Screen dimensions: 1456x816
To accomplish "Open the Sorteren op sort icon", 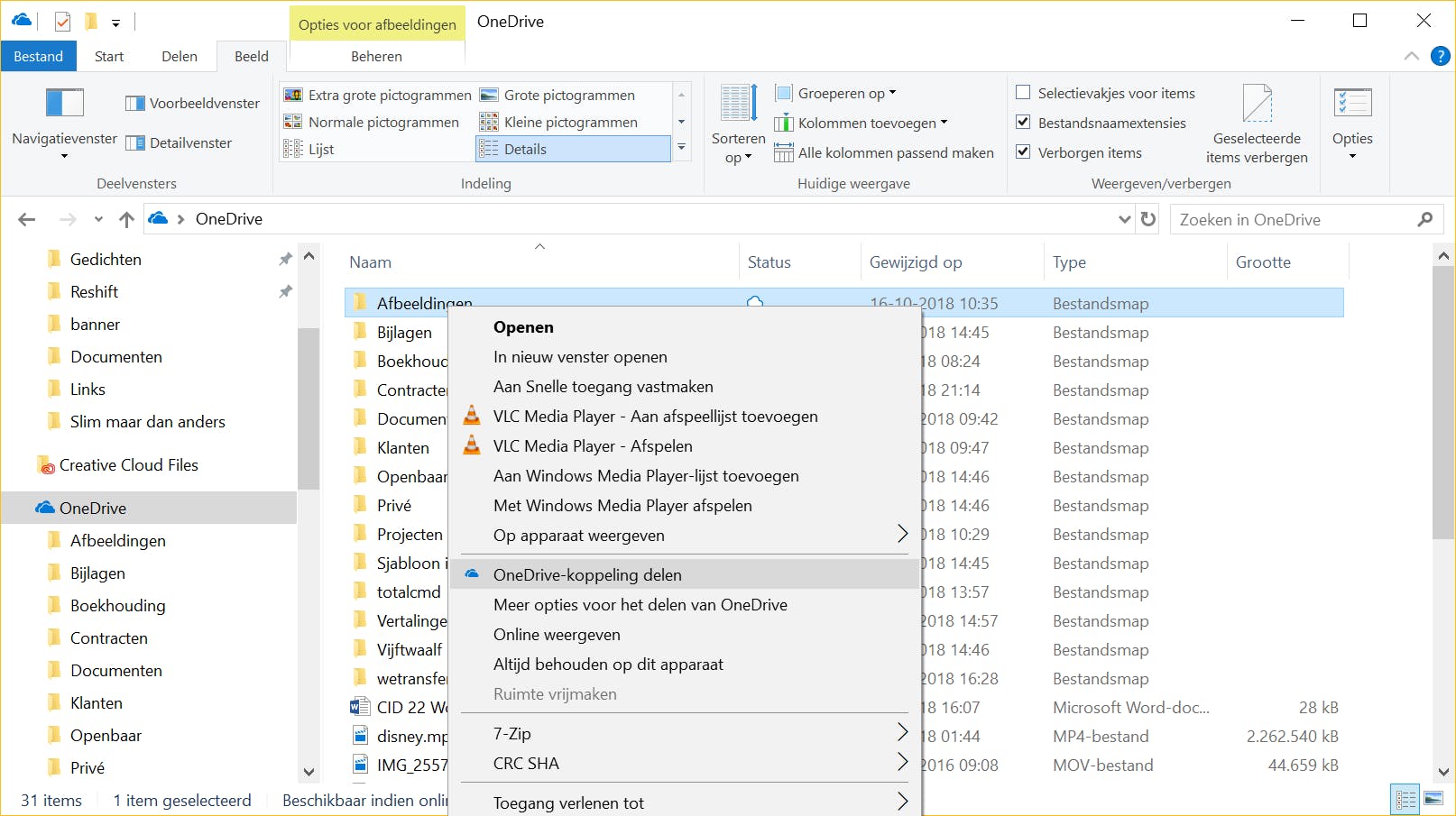I will coord(738,104).
